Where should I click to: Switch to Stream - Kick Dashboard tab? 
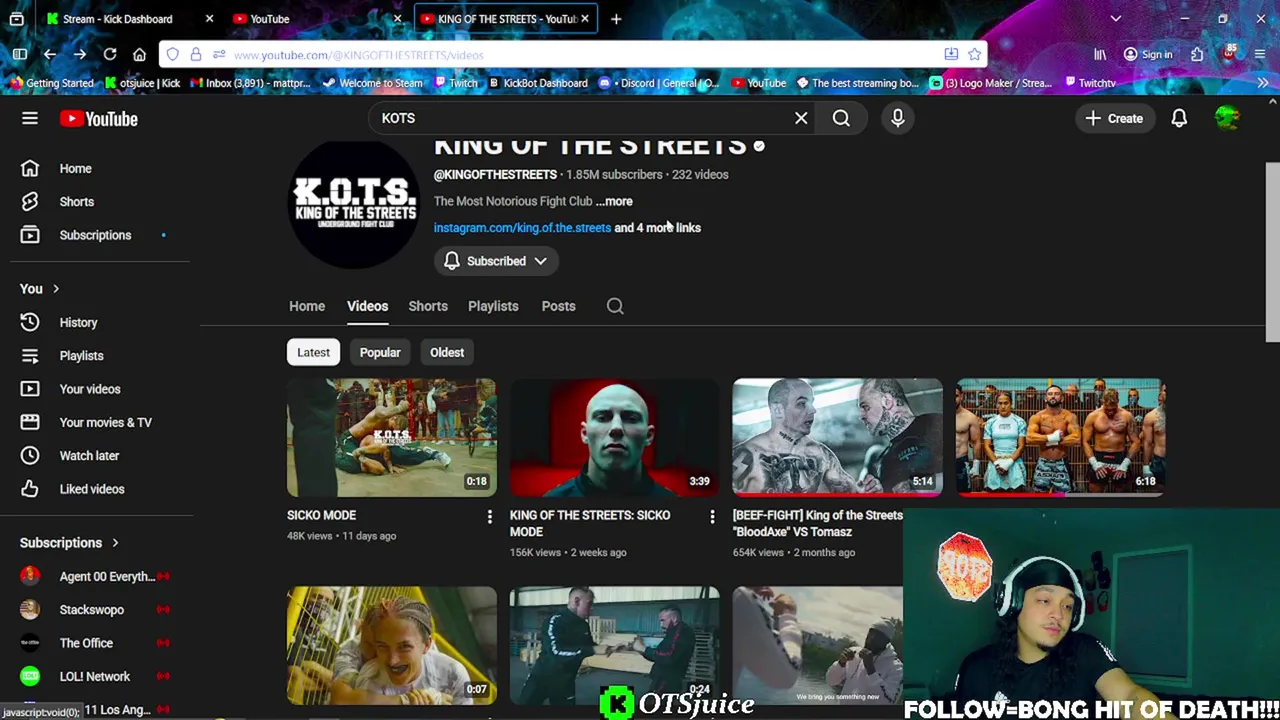click(117, 19)
